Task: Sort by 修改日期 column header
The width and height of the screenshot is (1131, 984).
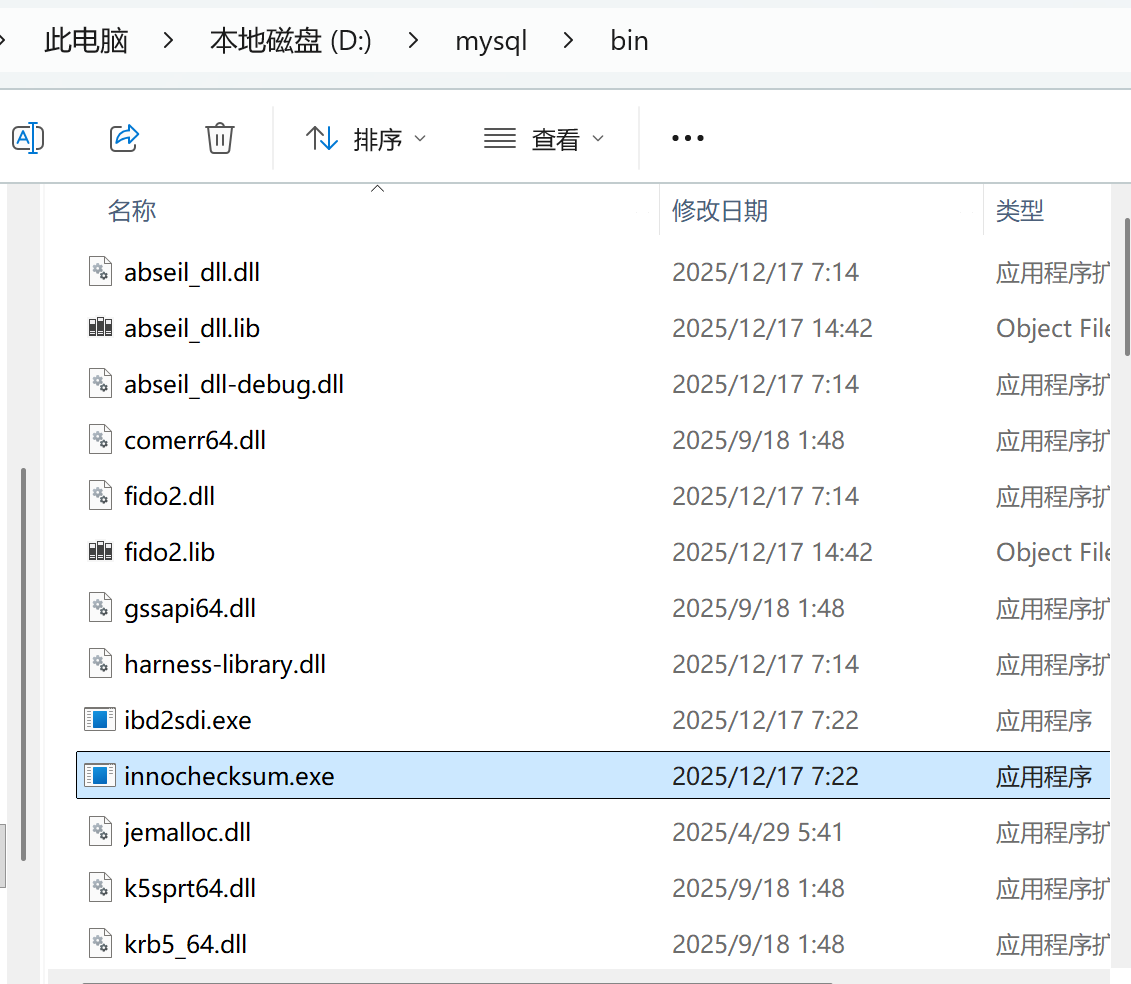Action: (720, 211)
